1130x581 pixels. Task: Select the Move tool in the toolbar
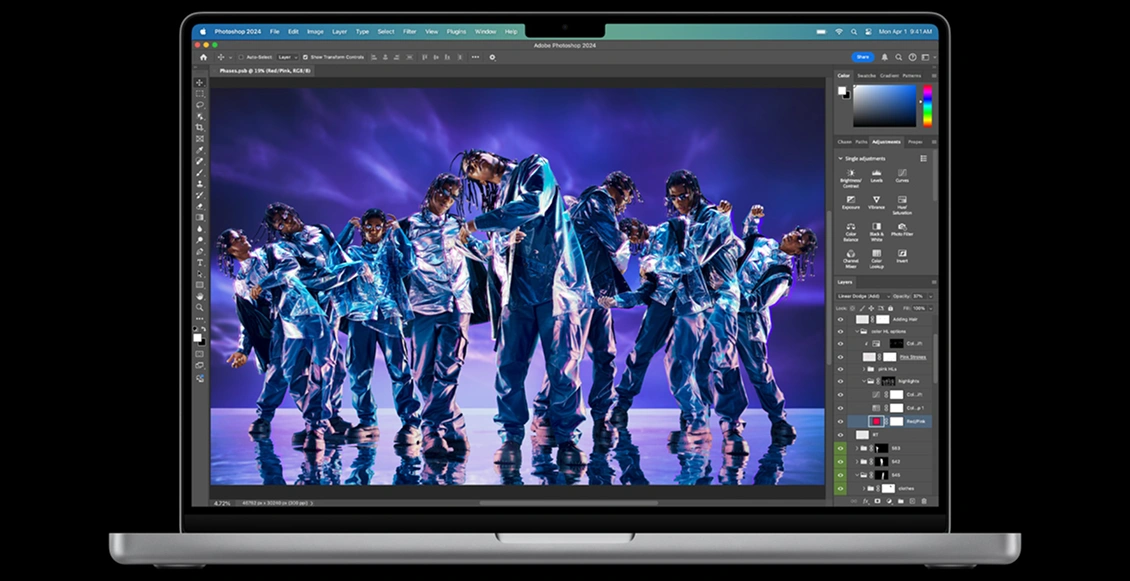[200, 83]
